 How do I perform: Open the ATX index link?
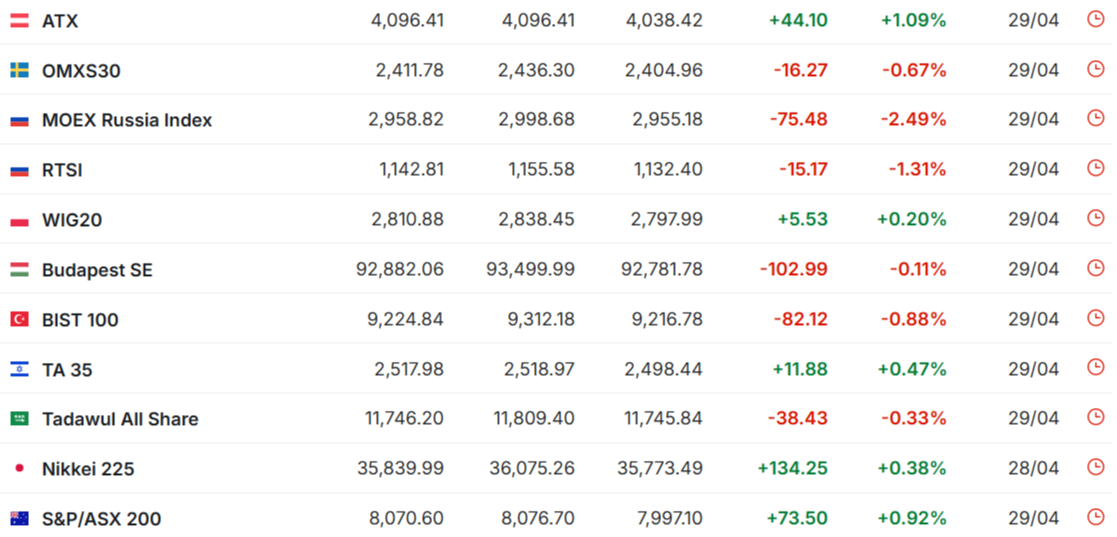coord(60,21)
